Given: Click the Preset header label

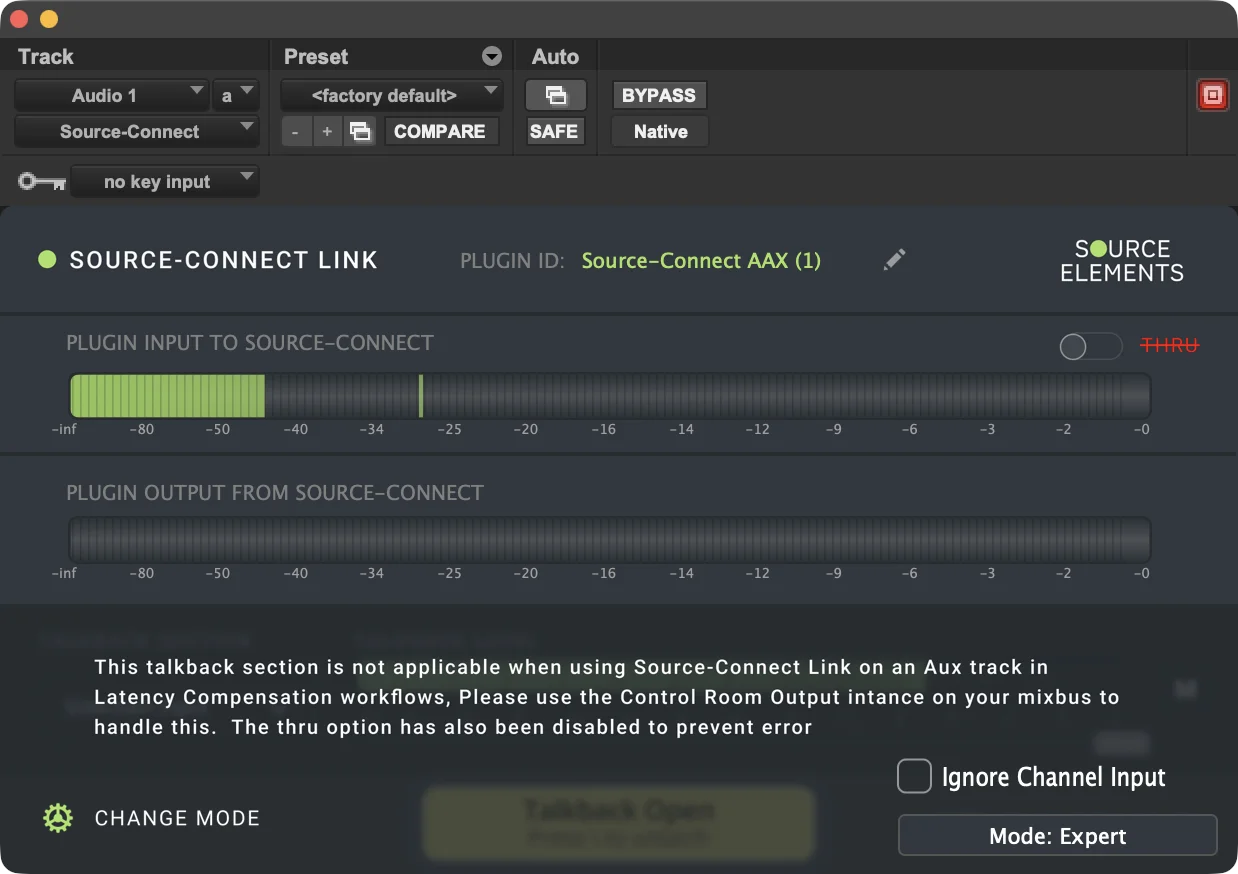Looking at the screenshot, I should coord(316,57).
